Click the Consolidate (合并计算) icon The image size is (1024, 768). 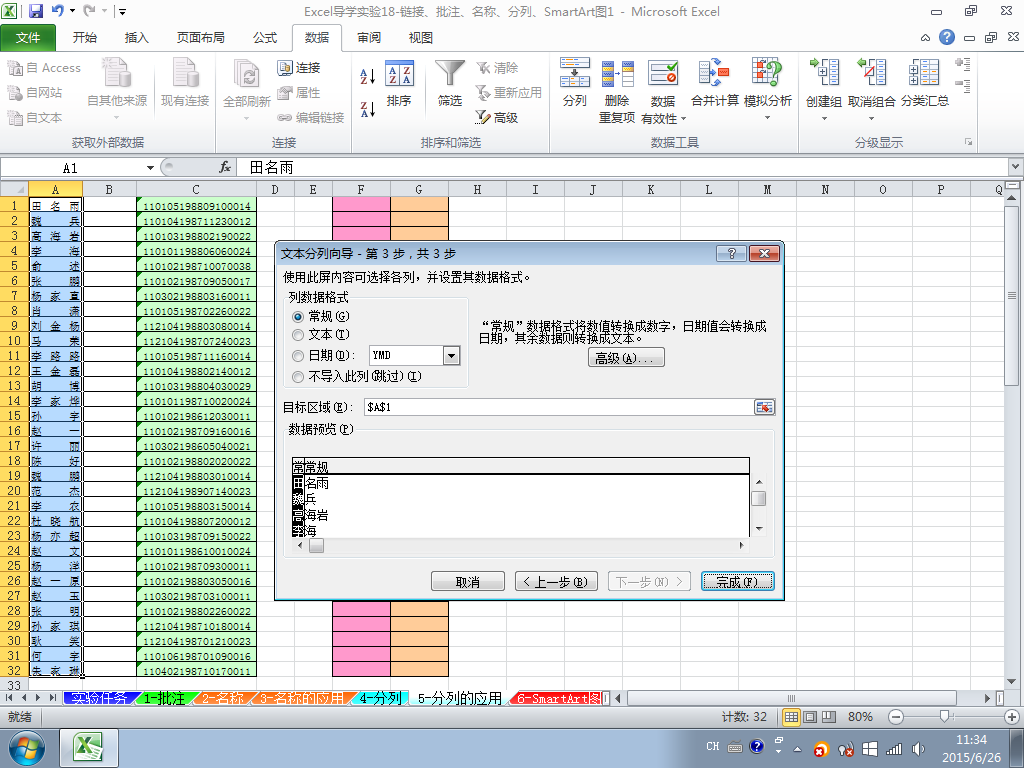[x=714, y=83]
